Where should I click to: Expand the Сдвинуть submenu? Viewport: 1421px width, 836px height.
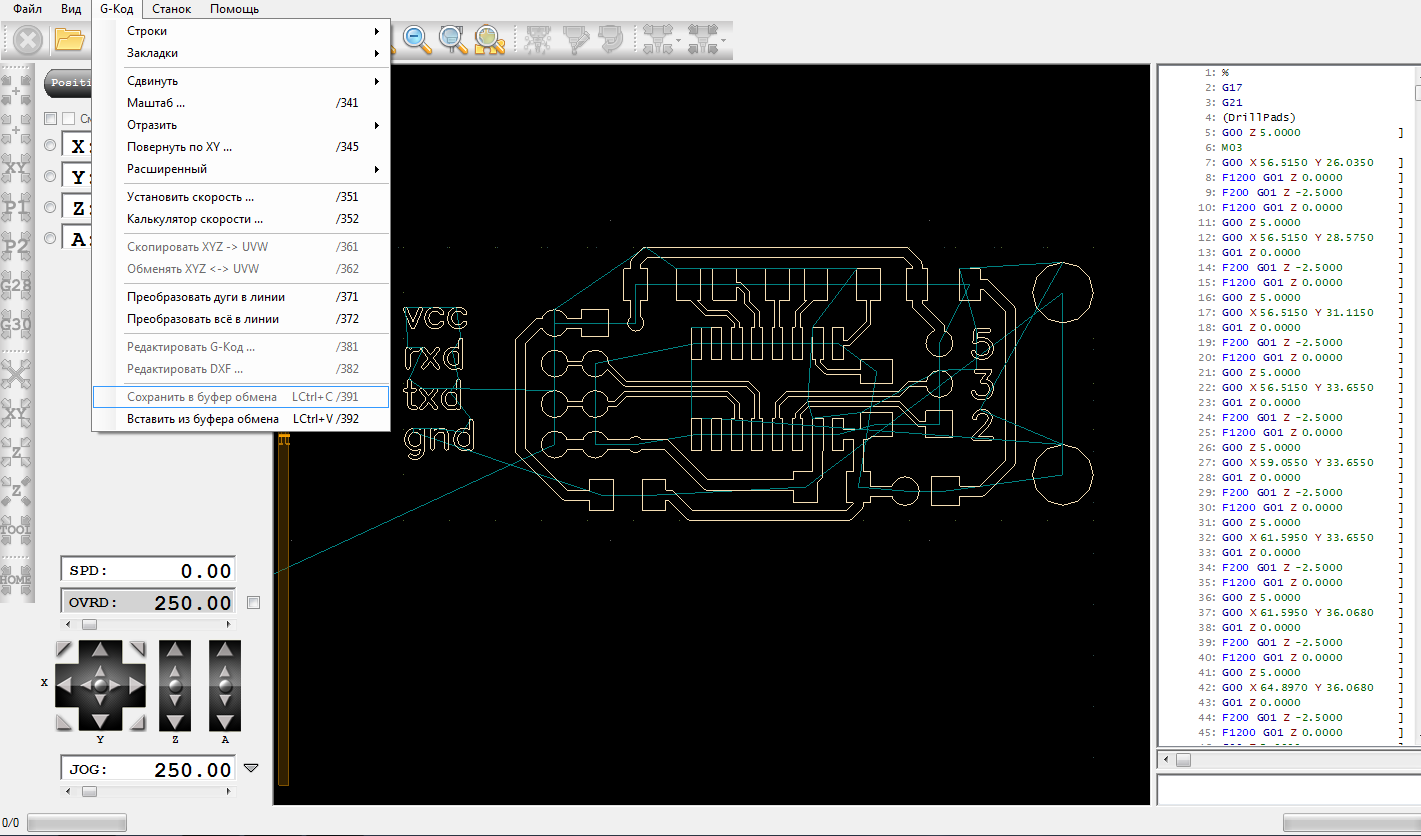(x=240, y=81)
